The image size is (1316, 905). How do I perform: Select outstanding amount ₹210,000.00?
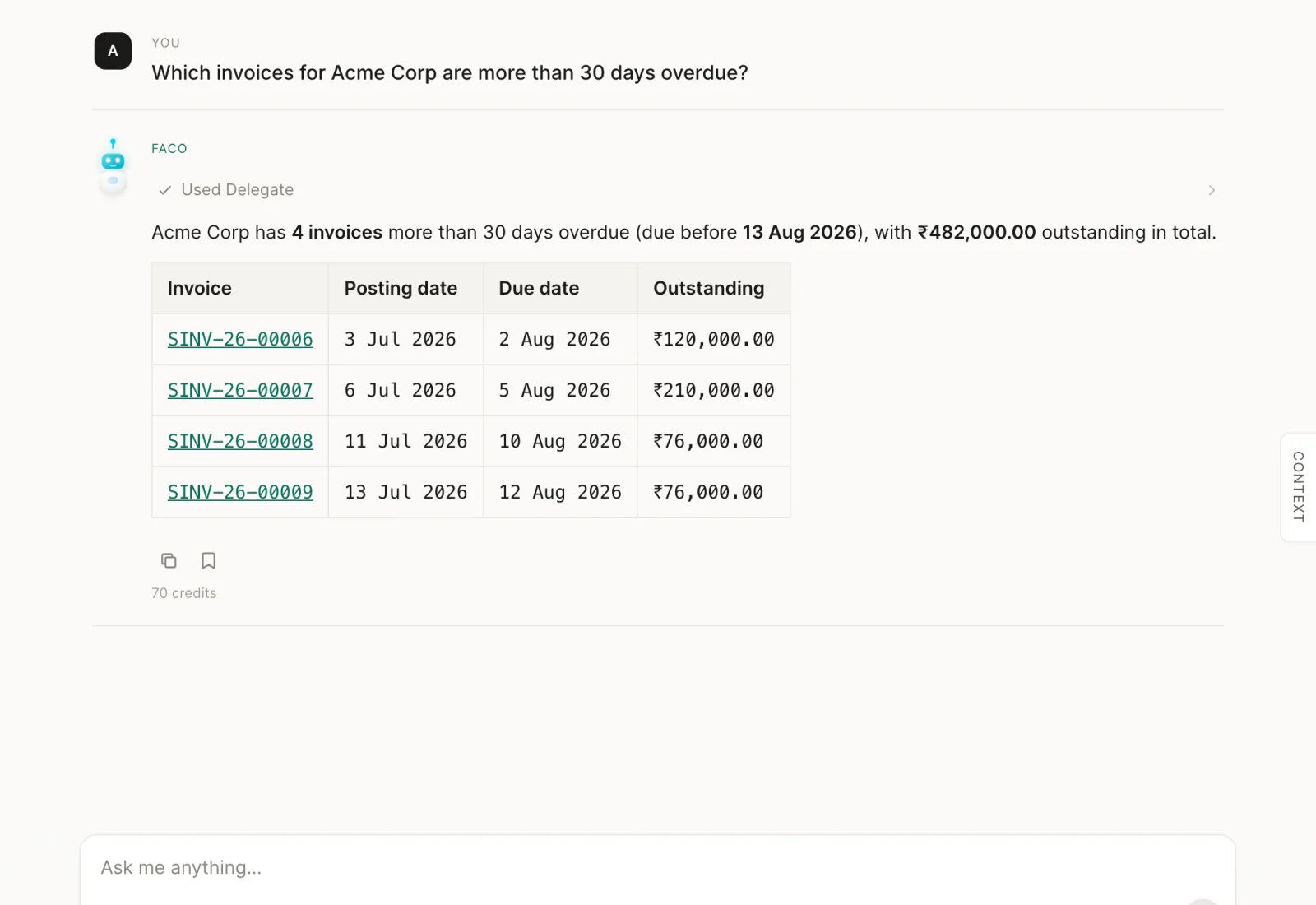(714, 390)
